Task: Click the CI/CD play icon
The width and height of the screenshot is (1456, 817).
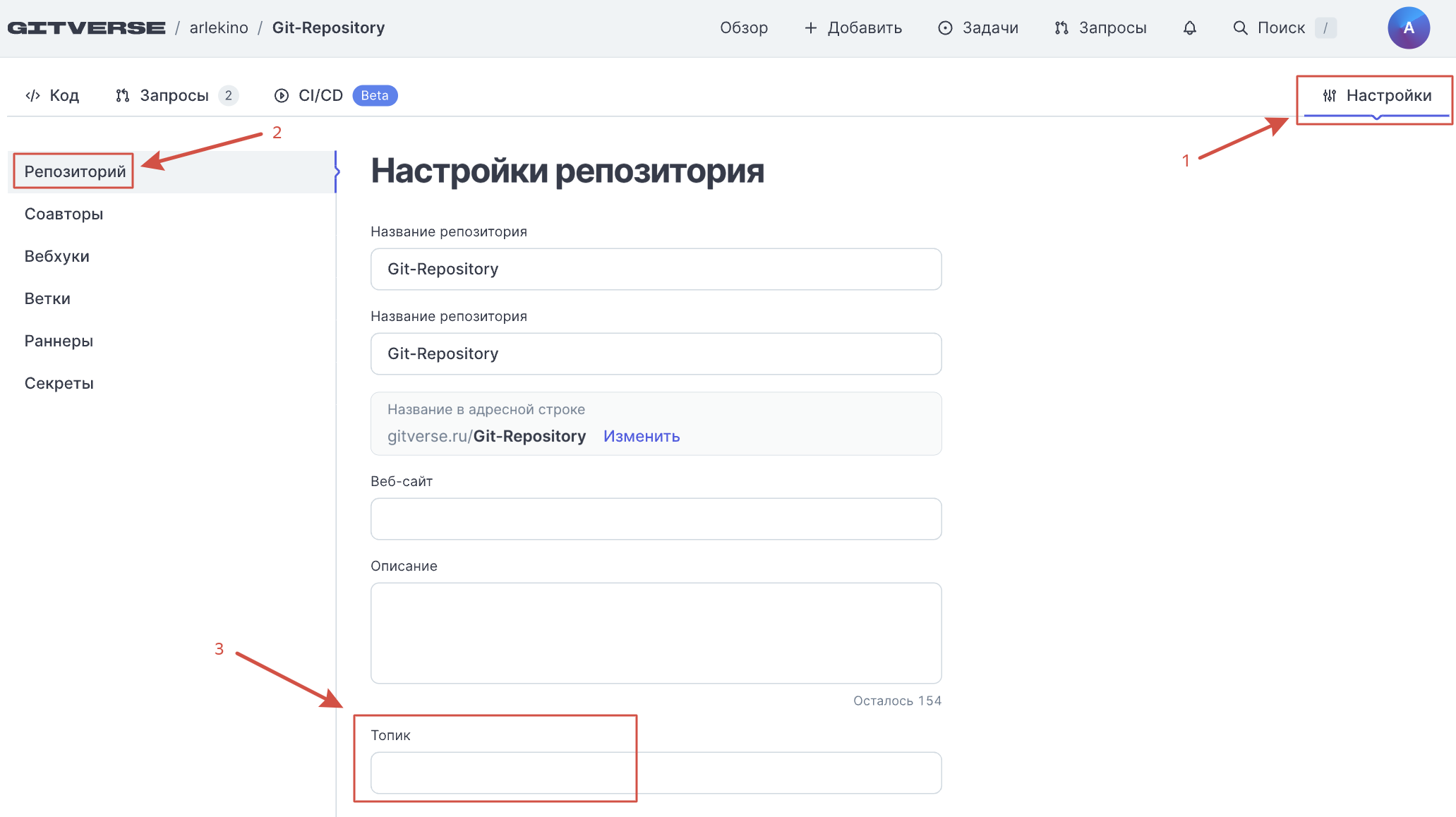Action: point(282,95)
